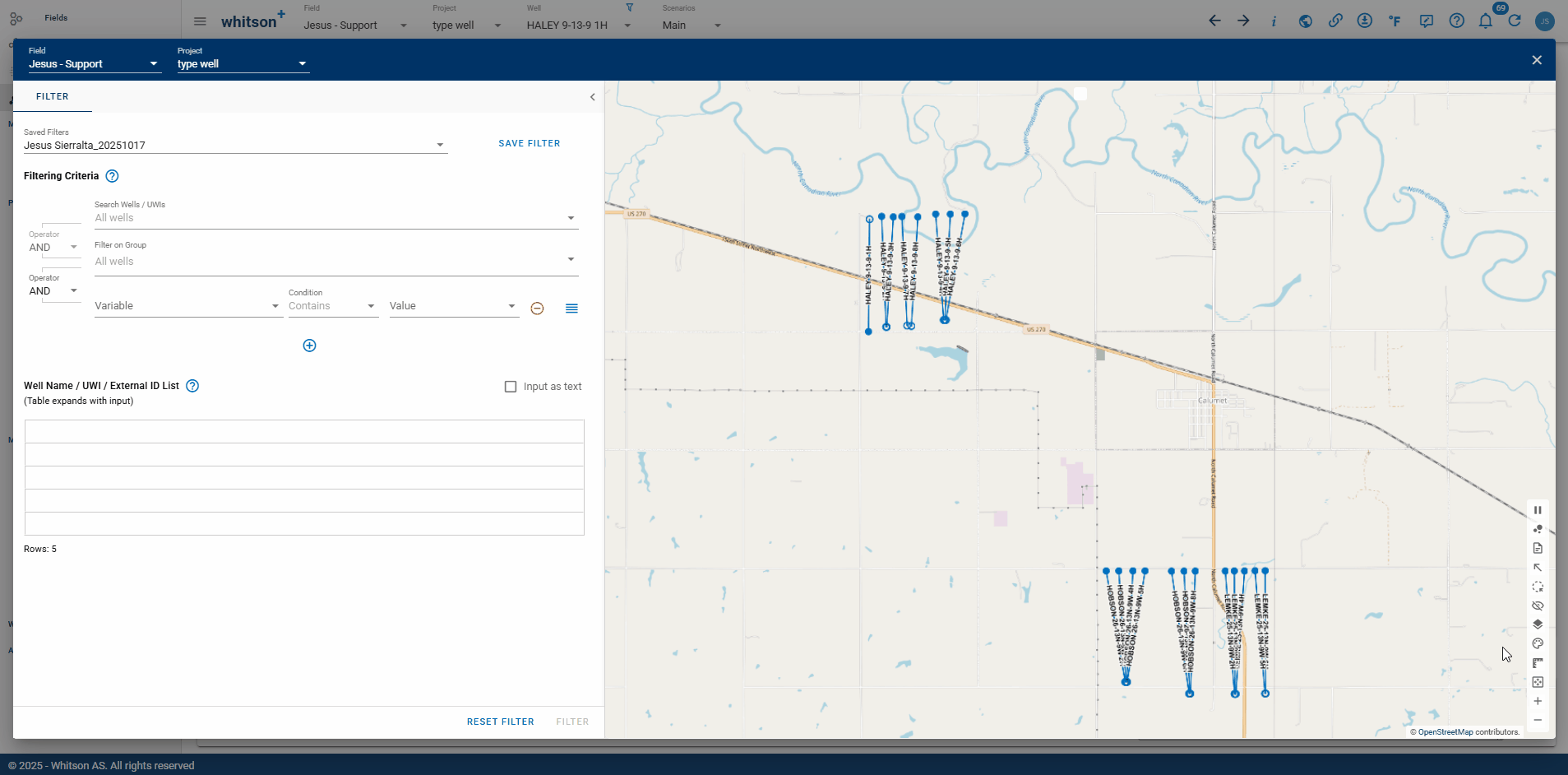The image size is (1568, 775).
Task: Click the SAVE FILTER button
Action: click(529, 143)
